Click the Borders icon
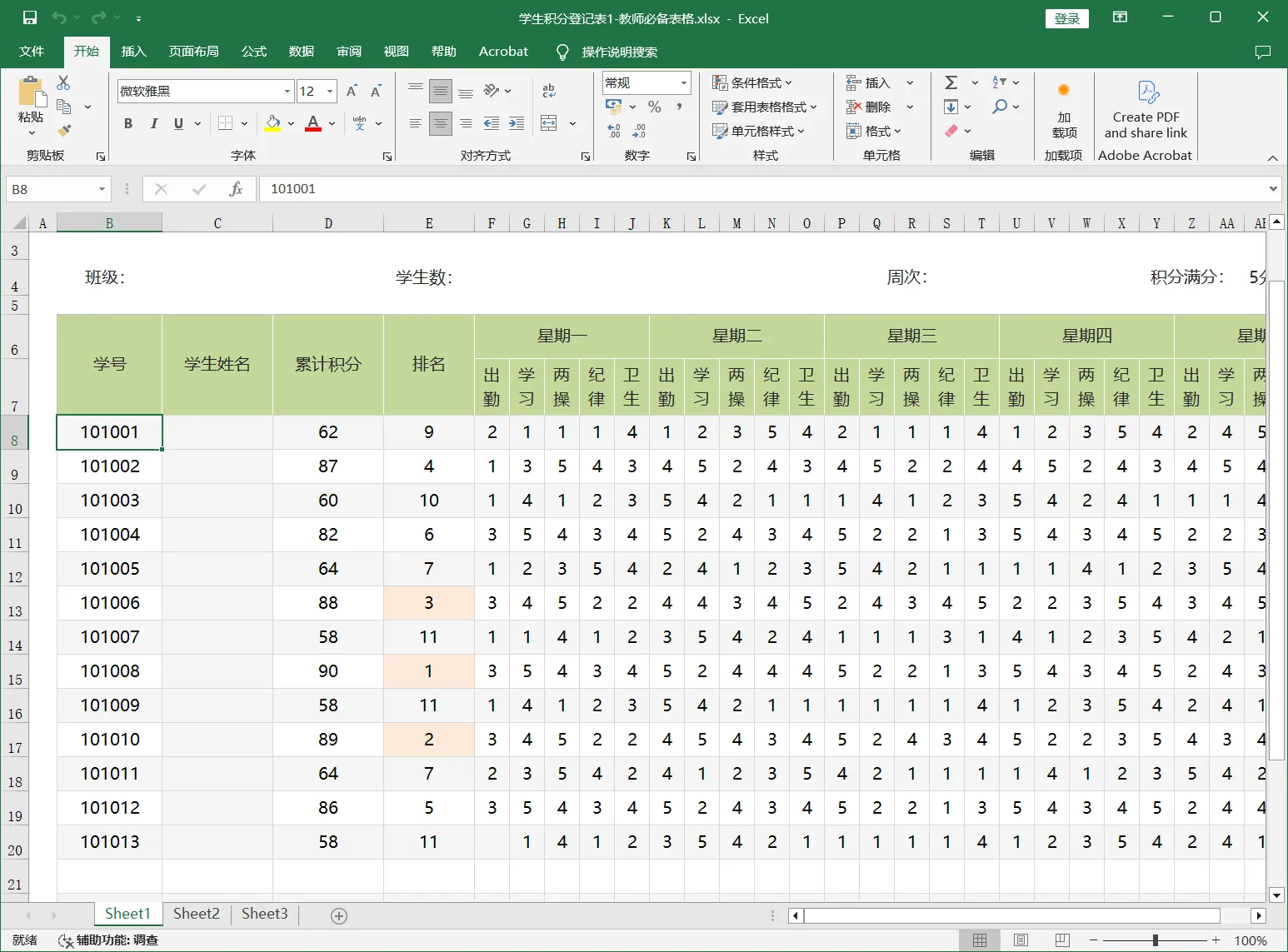Viewport: 1288px width, 952px height. [225, 123]
